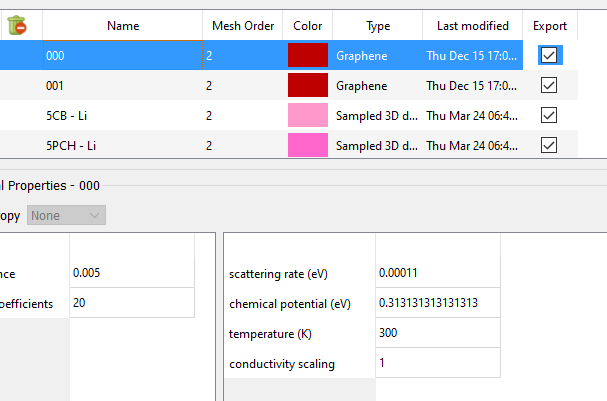Pick the red color swatch of 000
The image size is (607, 401).
click(x=308, y=56)
